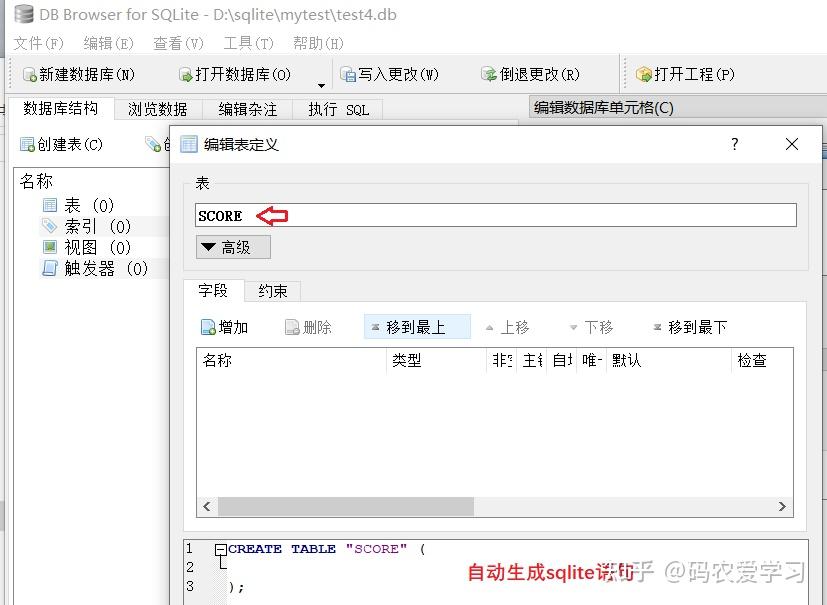Click inside the SCORE table name field
The height and width of the screenshot is (605, 827).
click(400, 214)
